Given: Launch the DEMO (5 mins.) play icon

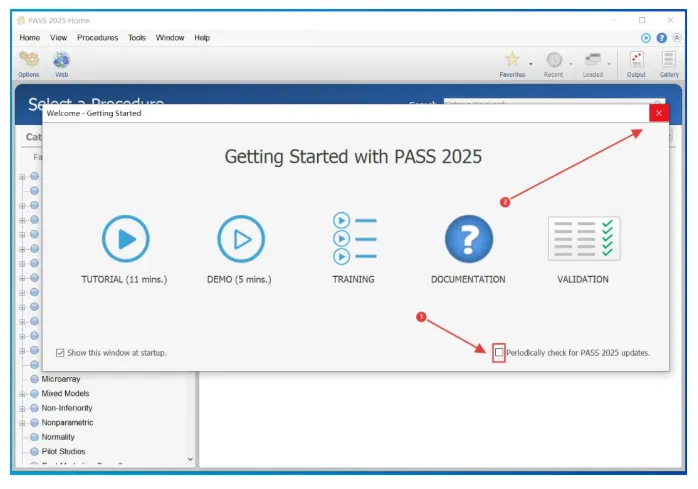Looking at the screenshot, I should (241, 239).
